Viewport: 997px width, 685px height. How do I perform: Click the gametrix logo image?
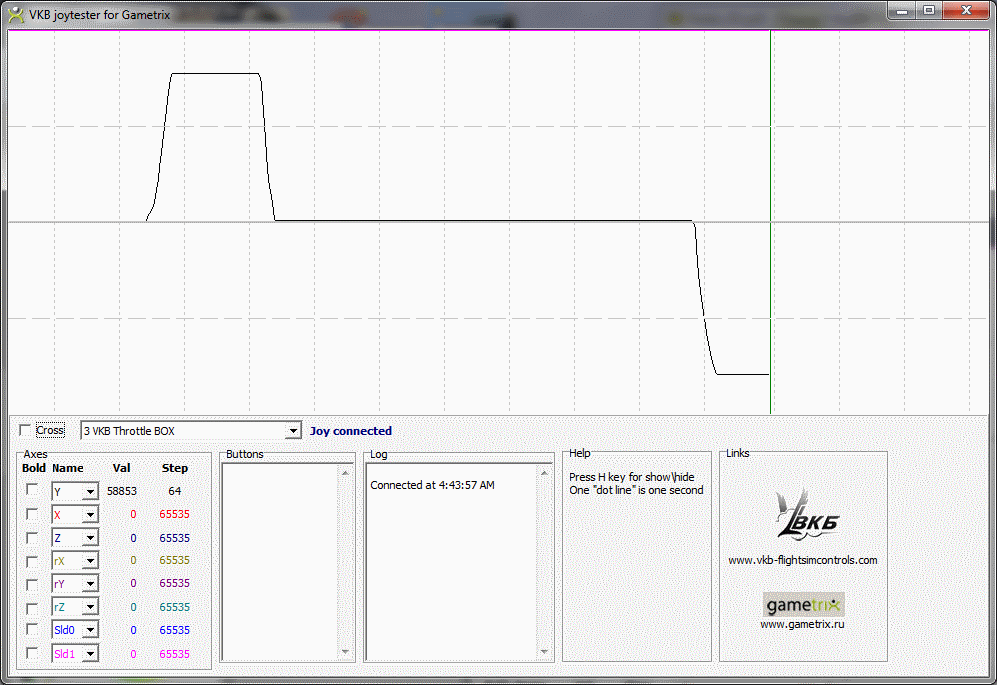click(x=803, y=604)
